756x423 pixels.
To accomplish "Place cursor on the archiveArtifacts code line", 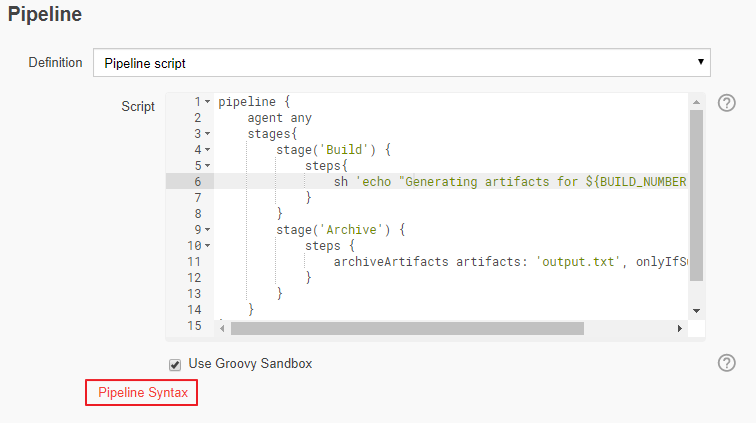I will [x=500, y=261].
